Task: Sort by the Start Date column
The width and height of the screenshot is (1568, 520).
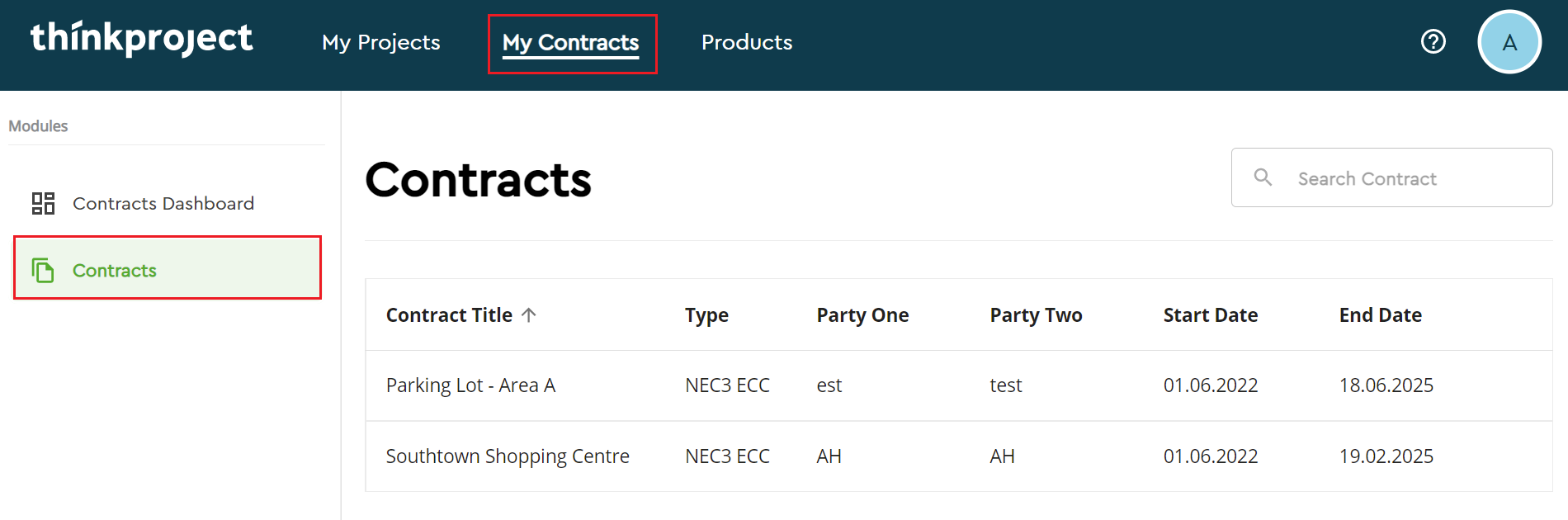Action: tap(1211, 315)
